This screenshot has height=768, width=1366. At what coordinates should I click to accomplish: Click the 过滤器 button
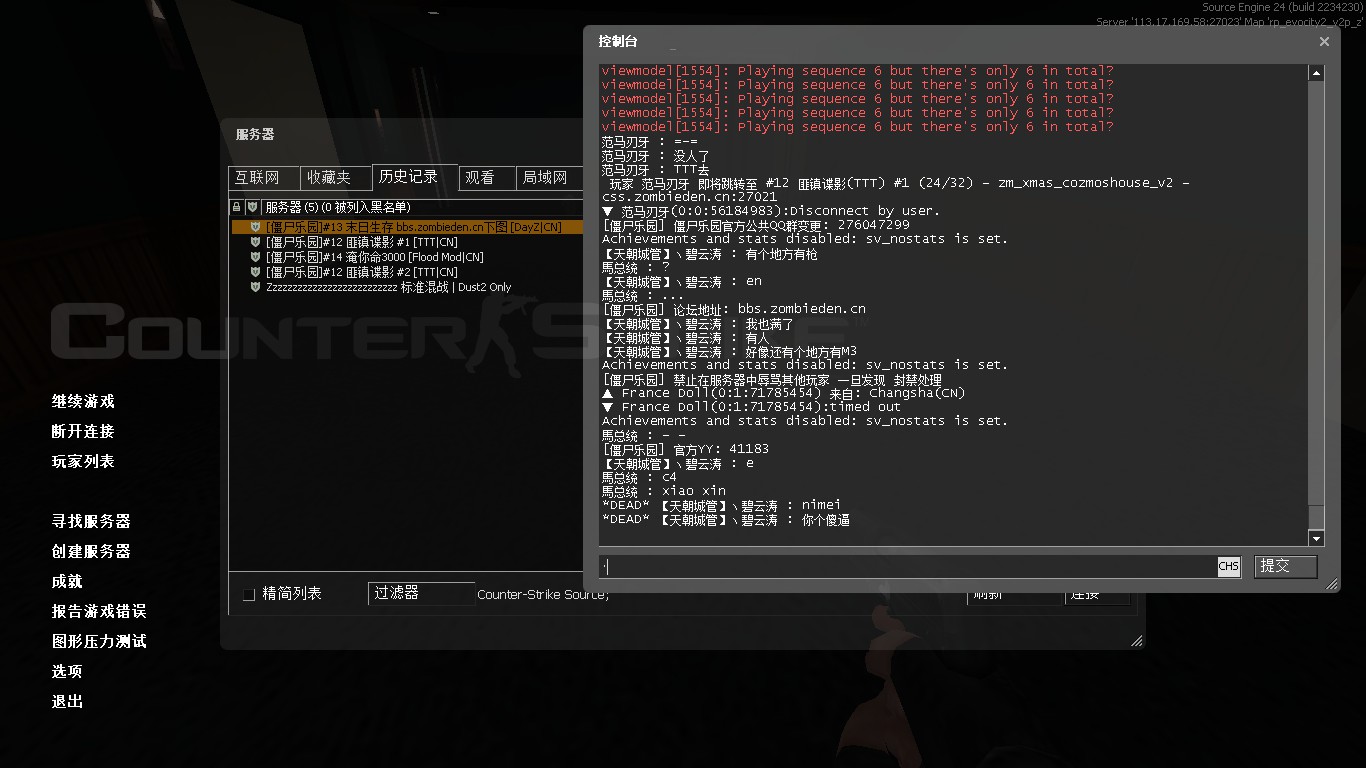[421, 593]
